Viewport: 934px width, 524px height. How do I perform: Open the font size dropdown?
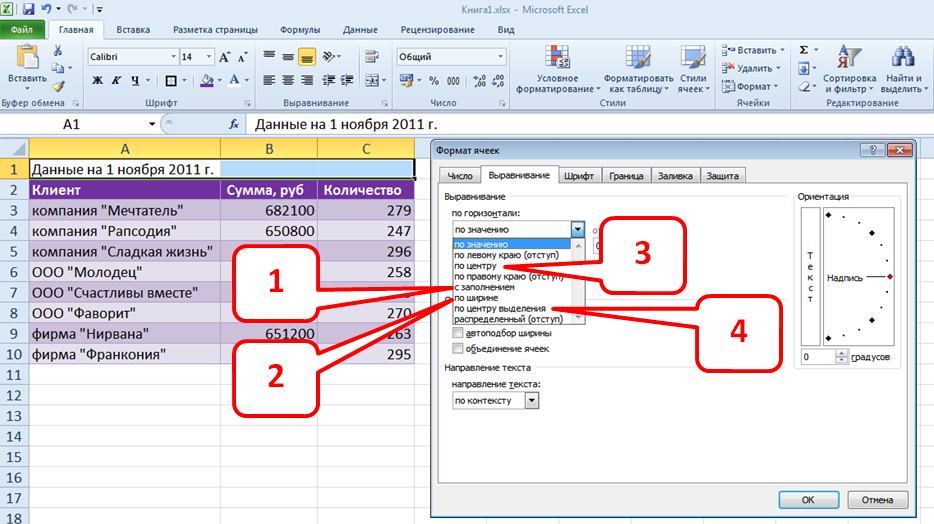pyautogui.click(x=208, y=57)
